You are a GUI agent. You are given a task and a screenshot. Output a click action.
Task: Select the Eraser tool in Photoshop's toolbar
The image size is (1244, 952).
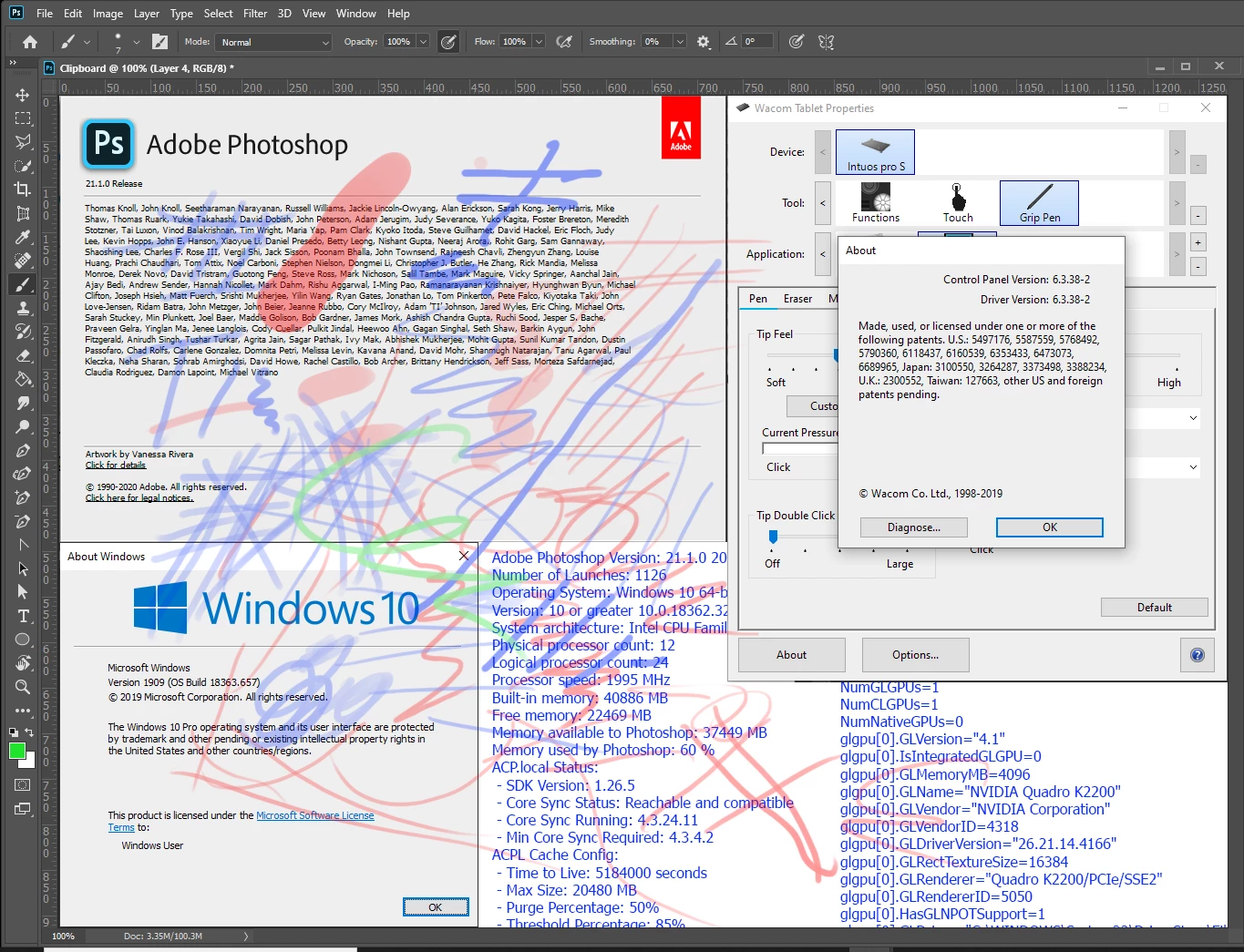[x=23, y=355]
